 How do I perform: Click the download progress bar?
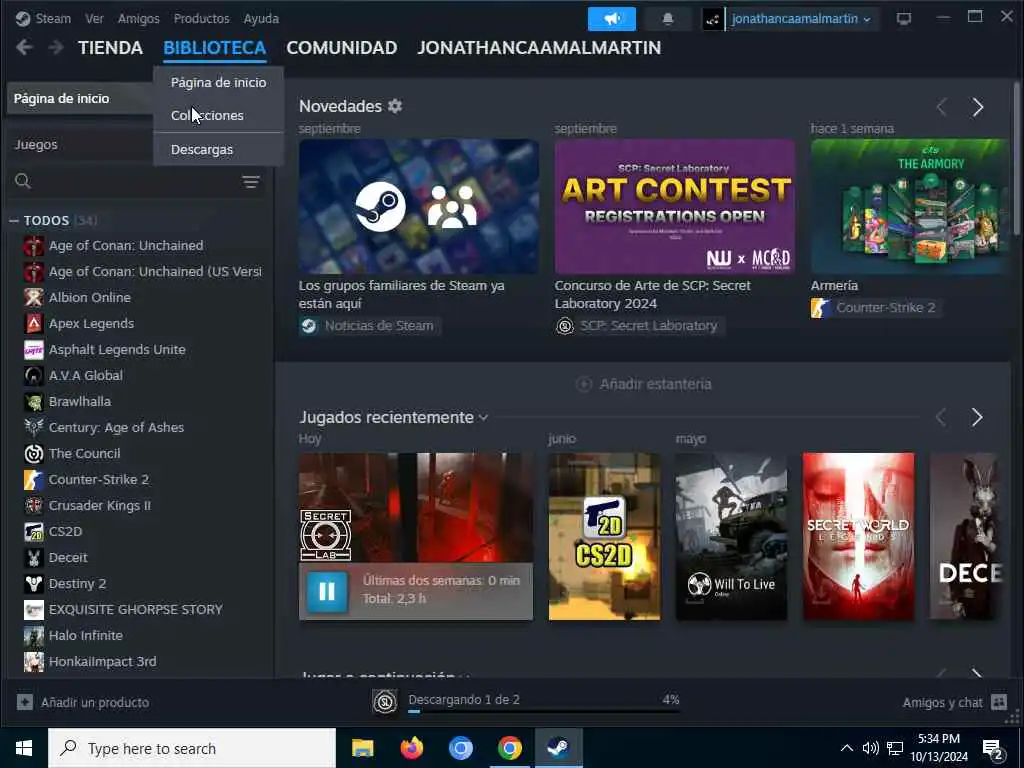tap(543, 711)
